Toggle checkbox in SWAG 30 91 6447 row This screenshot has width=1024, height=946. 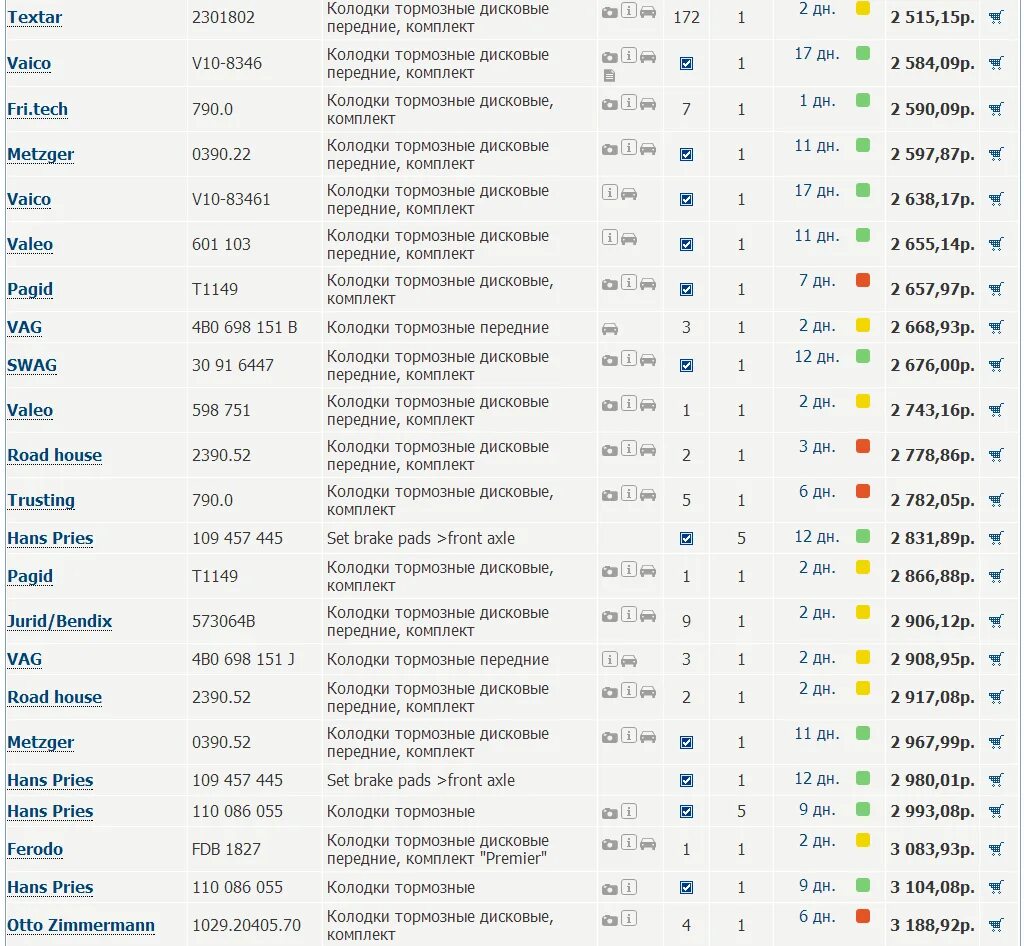pyautogui.click(x=686, y=365)
